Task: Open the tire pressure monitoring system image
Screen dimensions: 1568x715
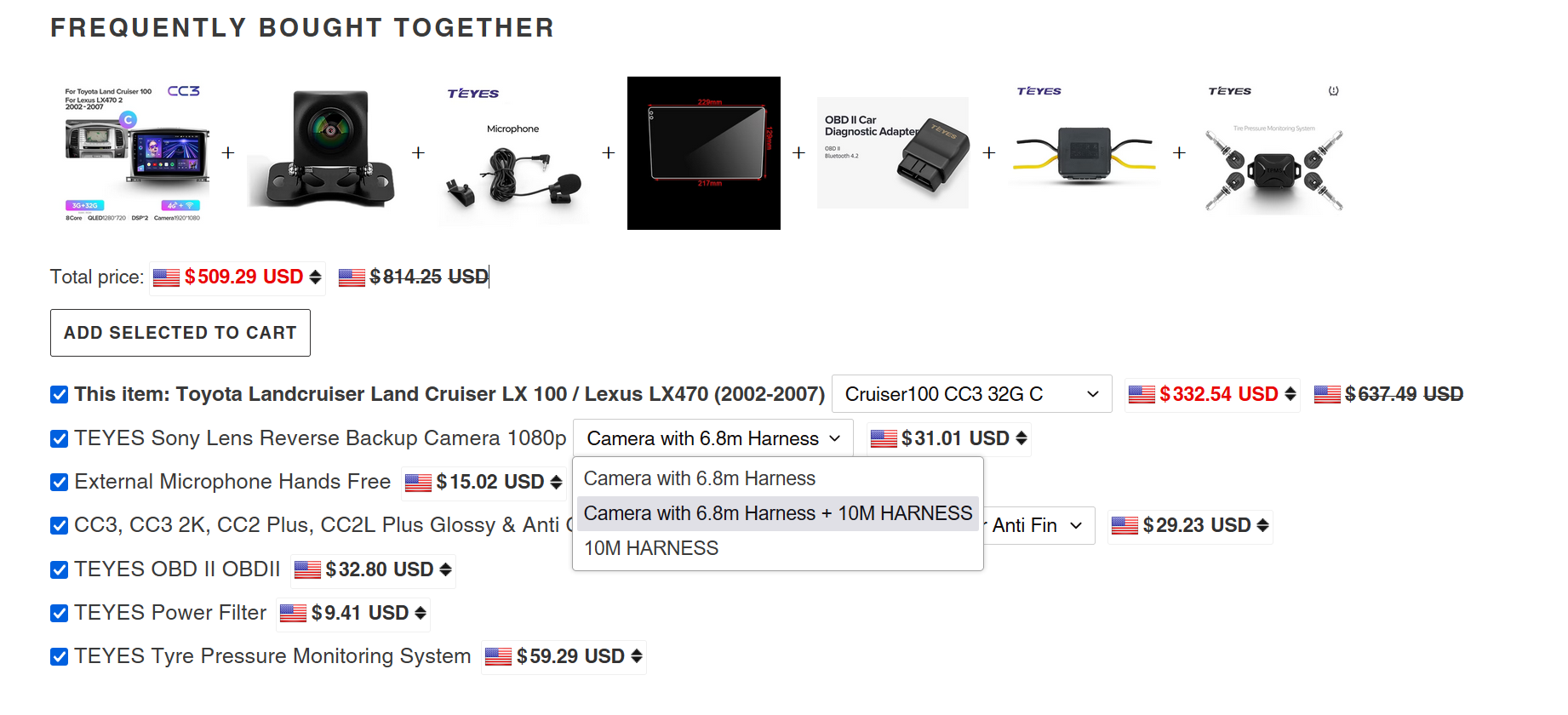Action: (x=1273, y=153)
